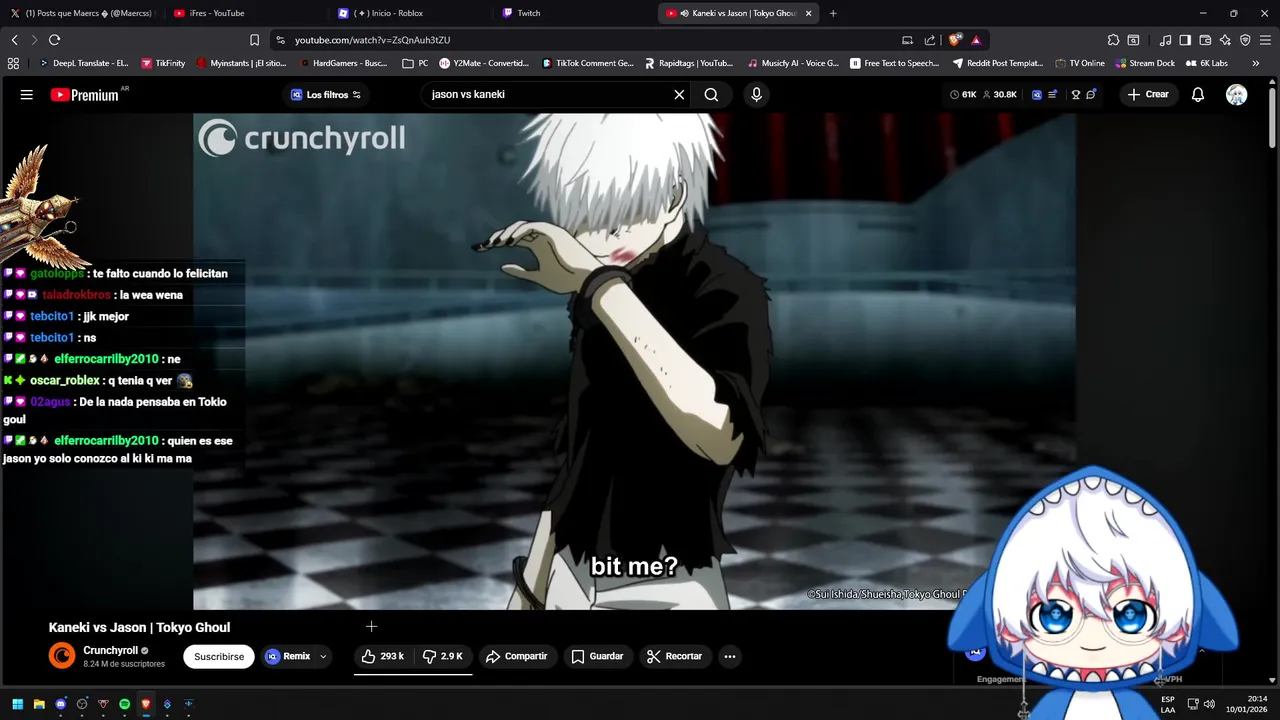Click the plus icon beside video title
Screen dimensions: 1280x720
[371, 627]
